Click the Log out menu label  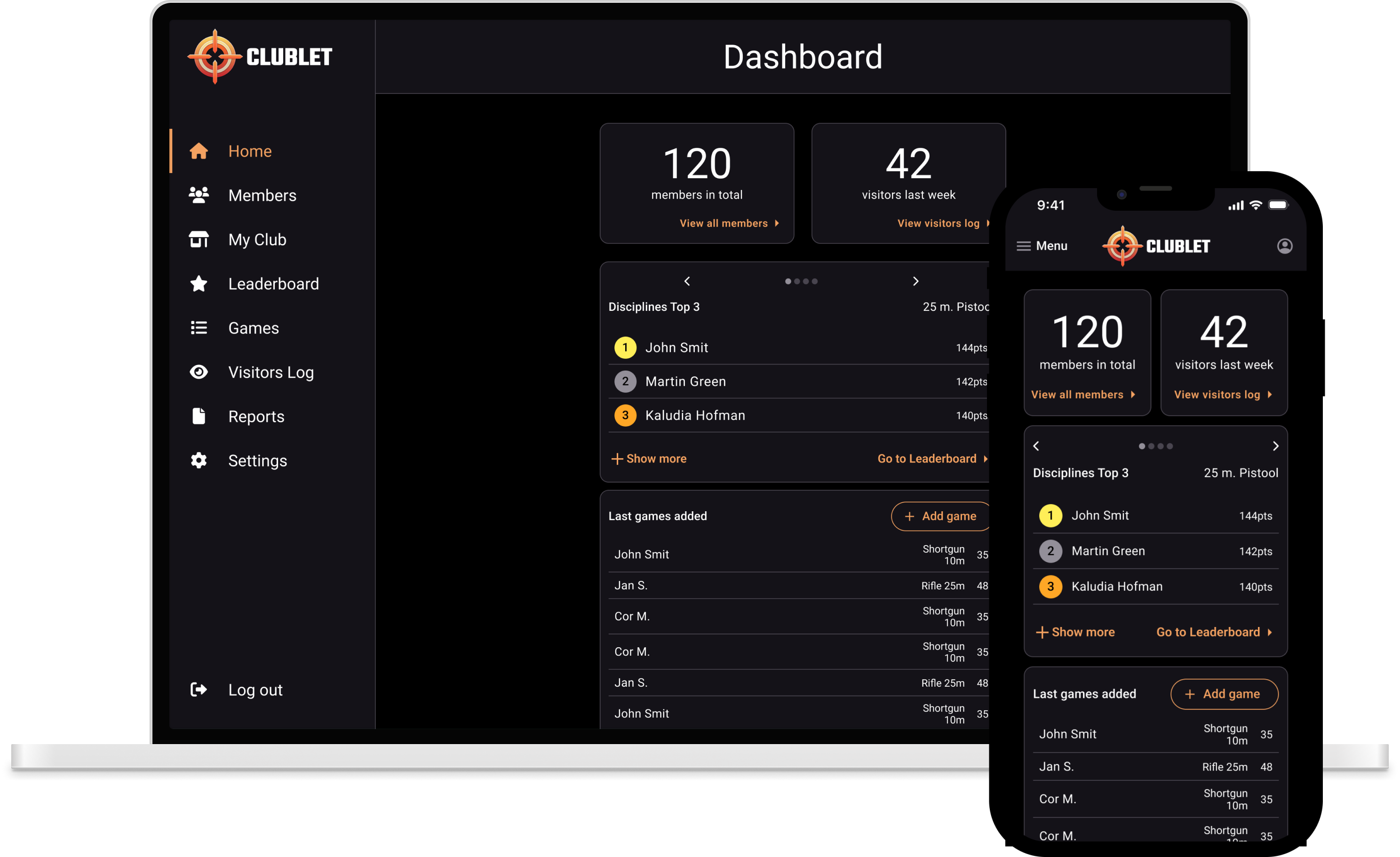255,690
